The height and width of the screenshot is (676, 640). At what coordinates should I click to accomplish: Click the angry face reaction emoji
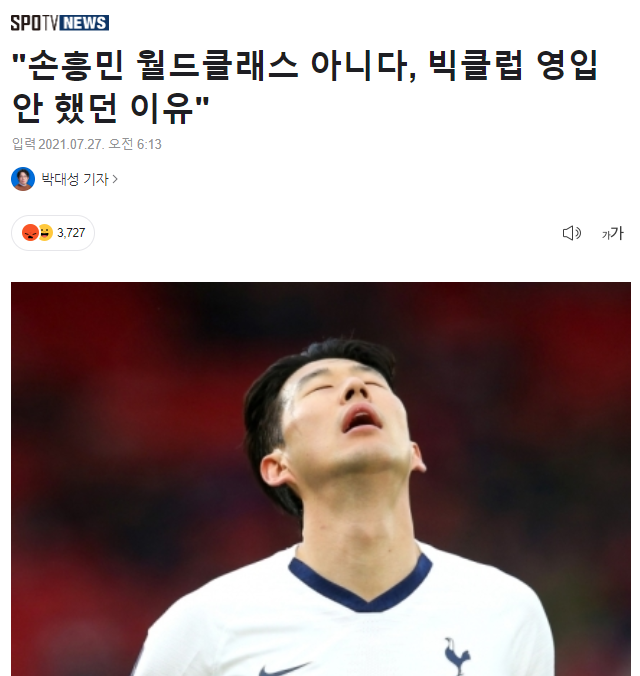point(30,233)
